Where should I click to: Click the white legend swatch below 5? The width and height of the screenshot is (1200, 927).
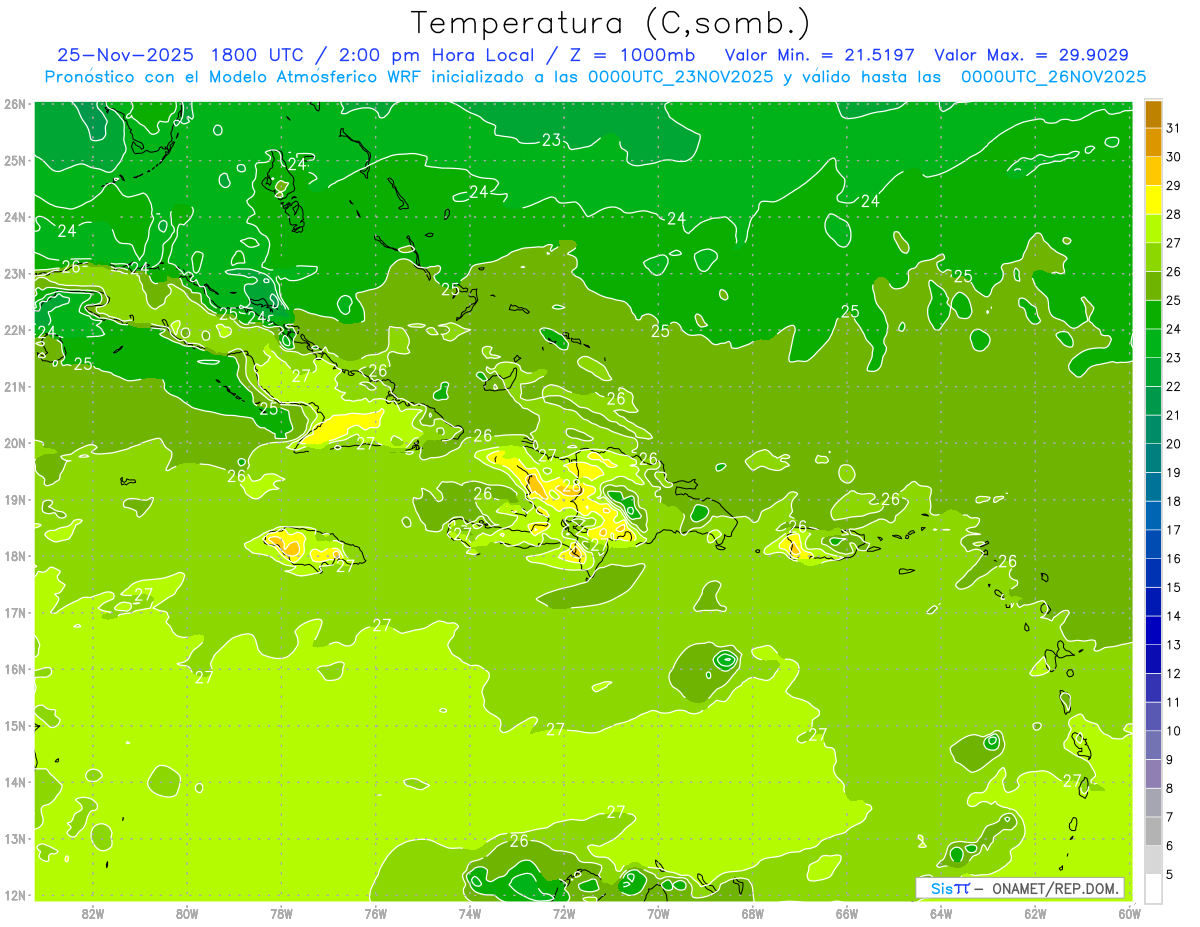1153,888
